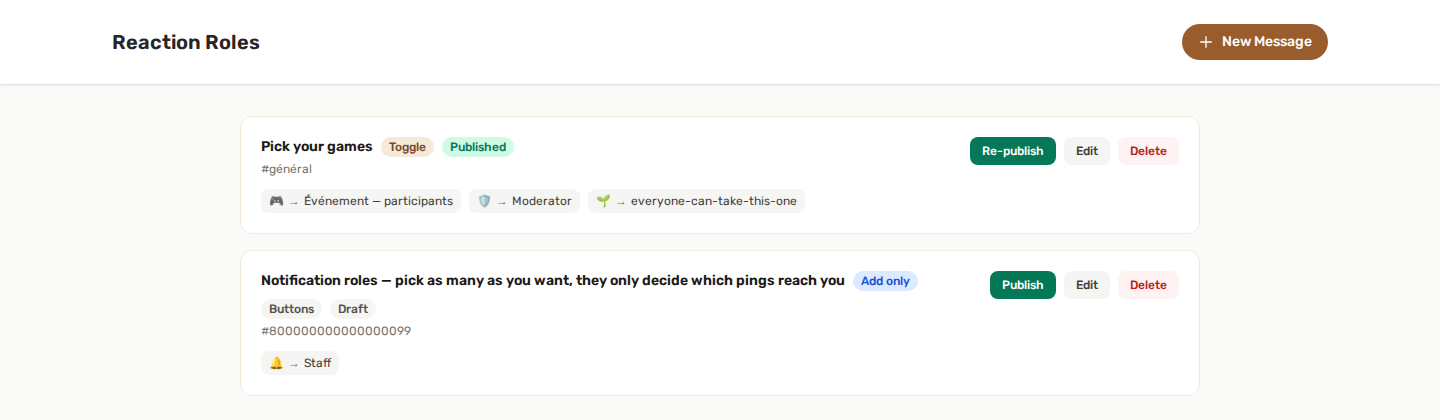Click the Reaction Roles page heading
Viewport: 1440px width, 420px height.
click(186, 42)
